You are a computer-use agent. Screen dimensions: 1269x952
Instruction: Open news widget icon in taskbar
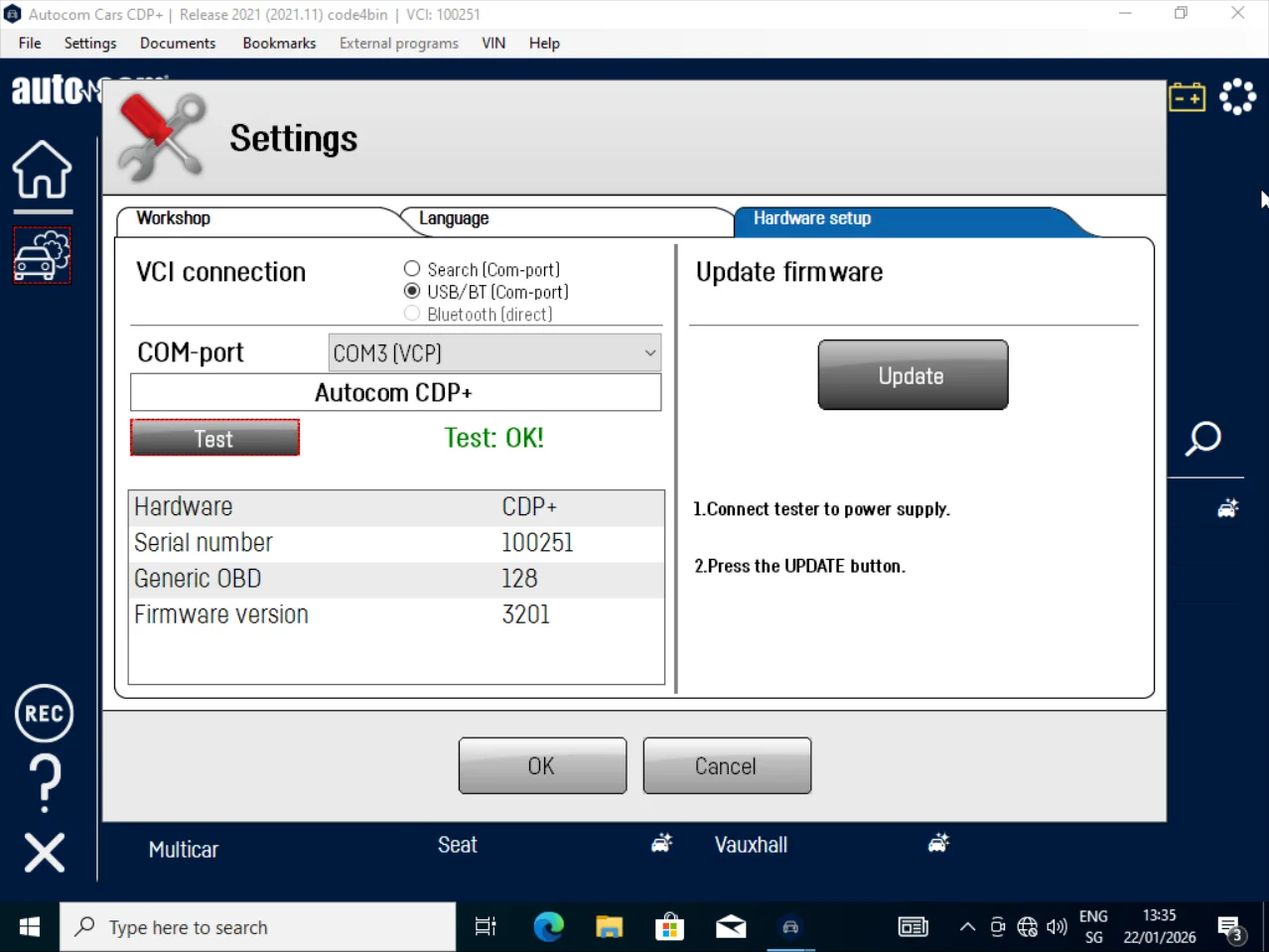point(913,927)
